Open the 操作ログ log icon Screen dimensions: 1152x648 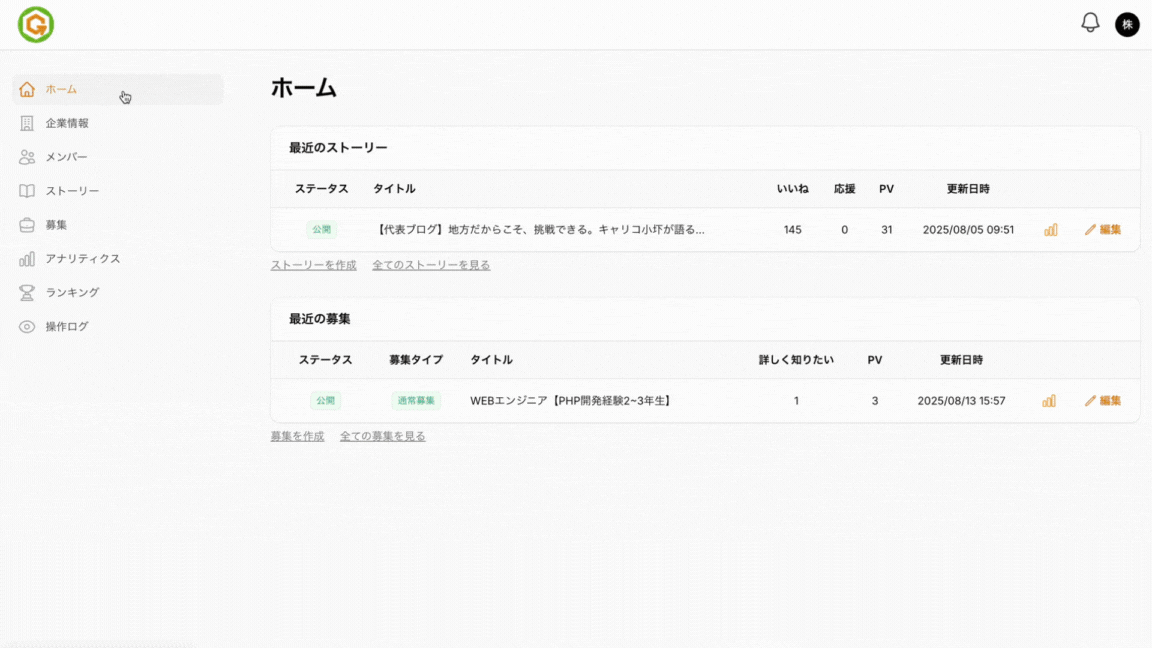tap(26, 326)
